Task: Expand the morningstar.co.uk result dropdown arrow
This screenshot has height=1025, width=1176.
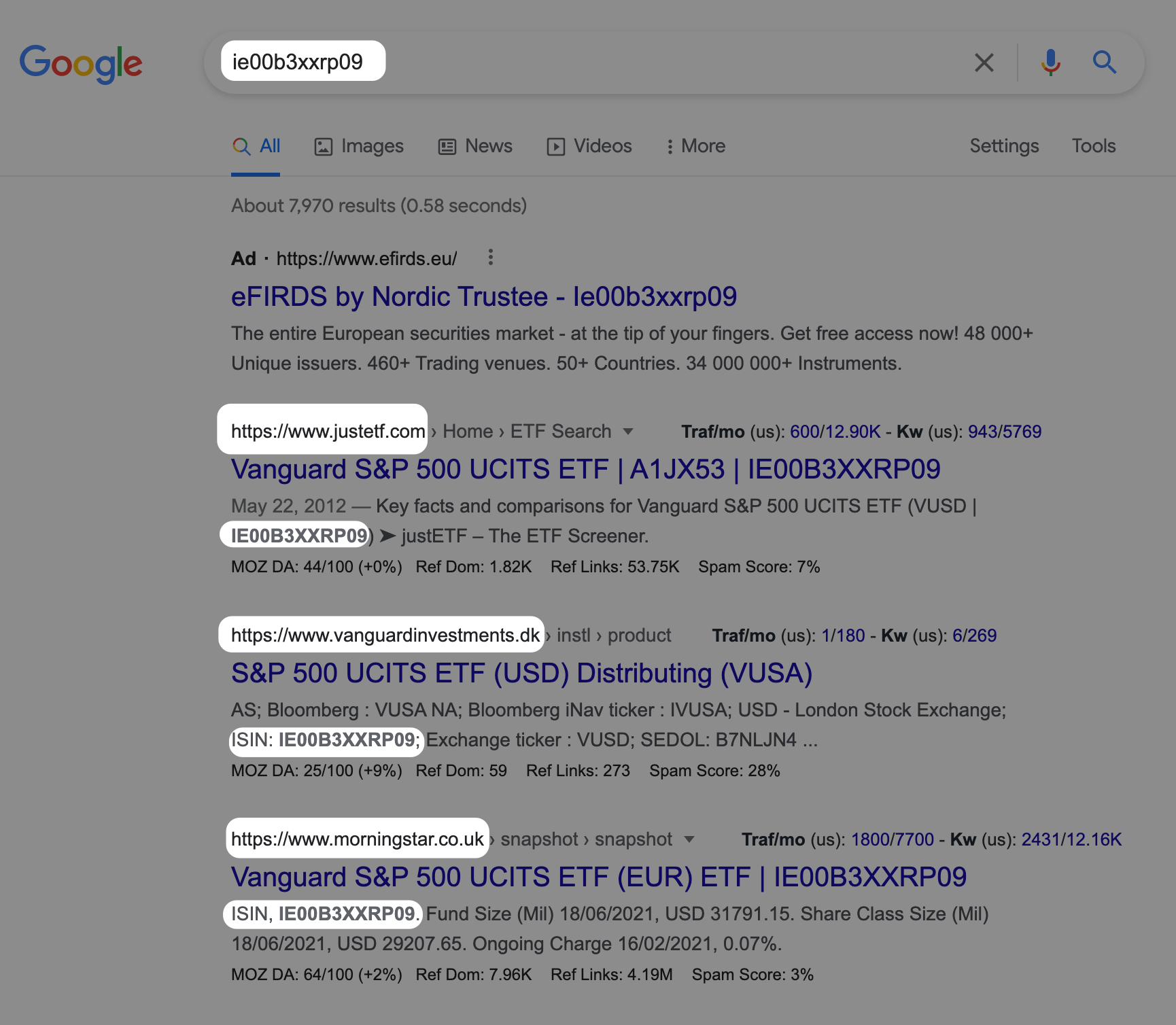Action: (x=689, y=839)
